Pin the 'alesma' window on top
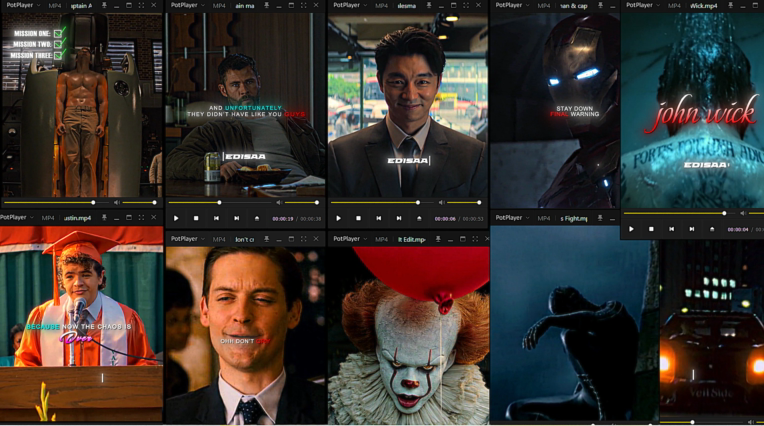Image resolution: width=764 pixels, height=426 pixels. [429, 5]
